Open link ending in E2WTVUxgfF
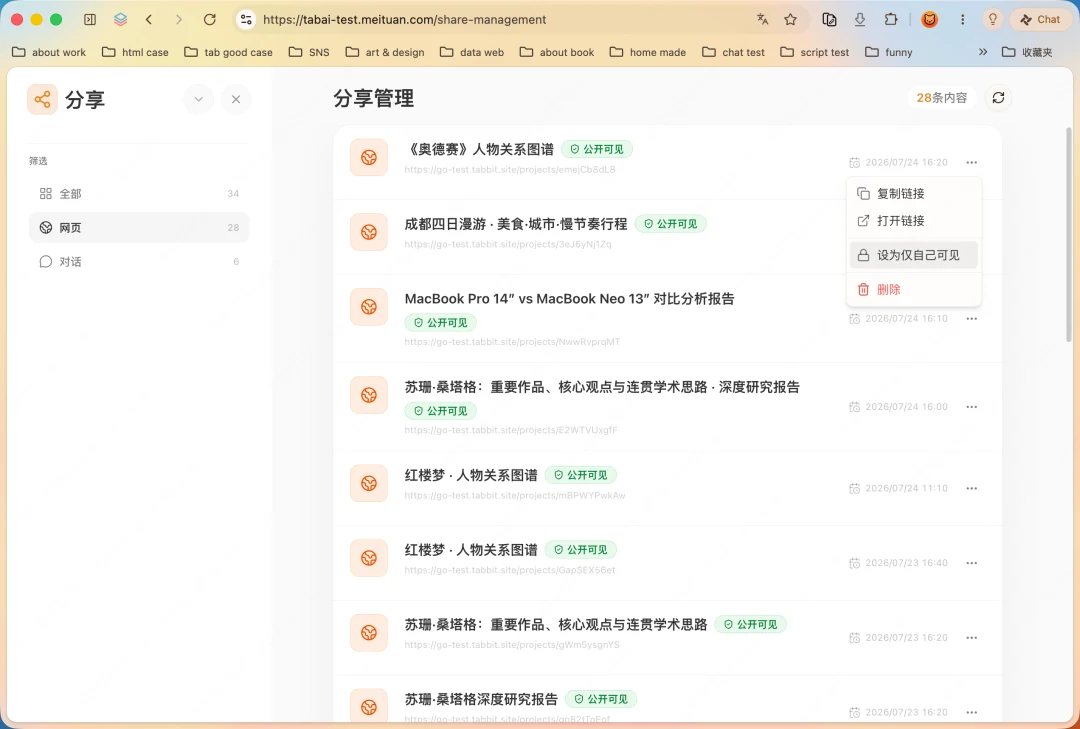 [510, 430]
